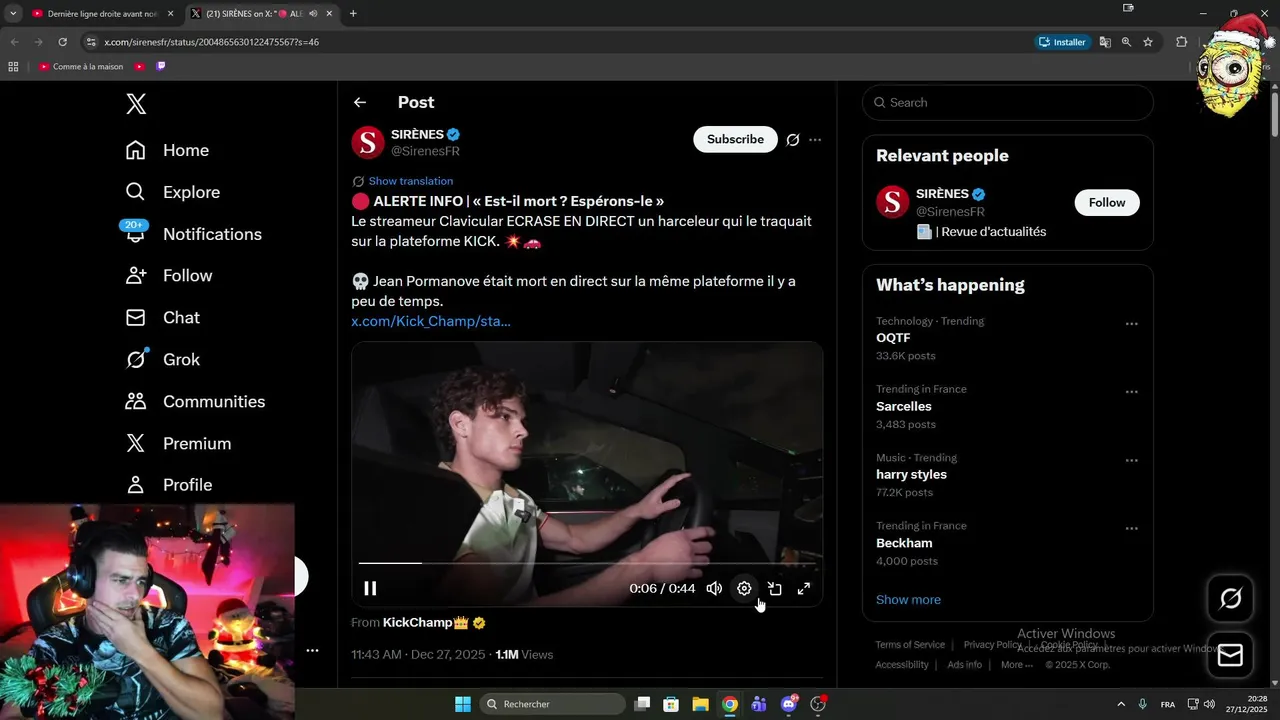Click the Rechercher taskbar search box
Image resolution: width=1280 pixels, height=720 pixels.
click(552, 704)
